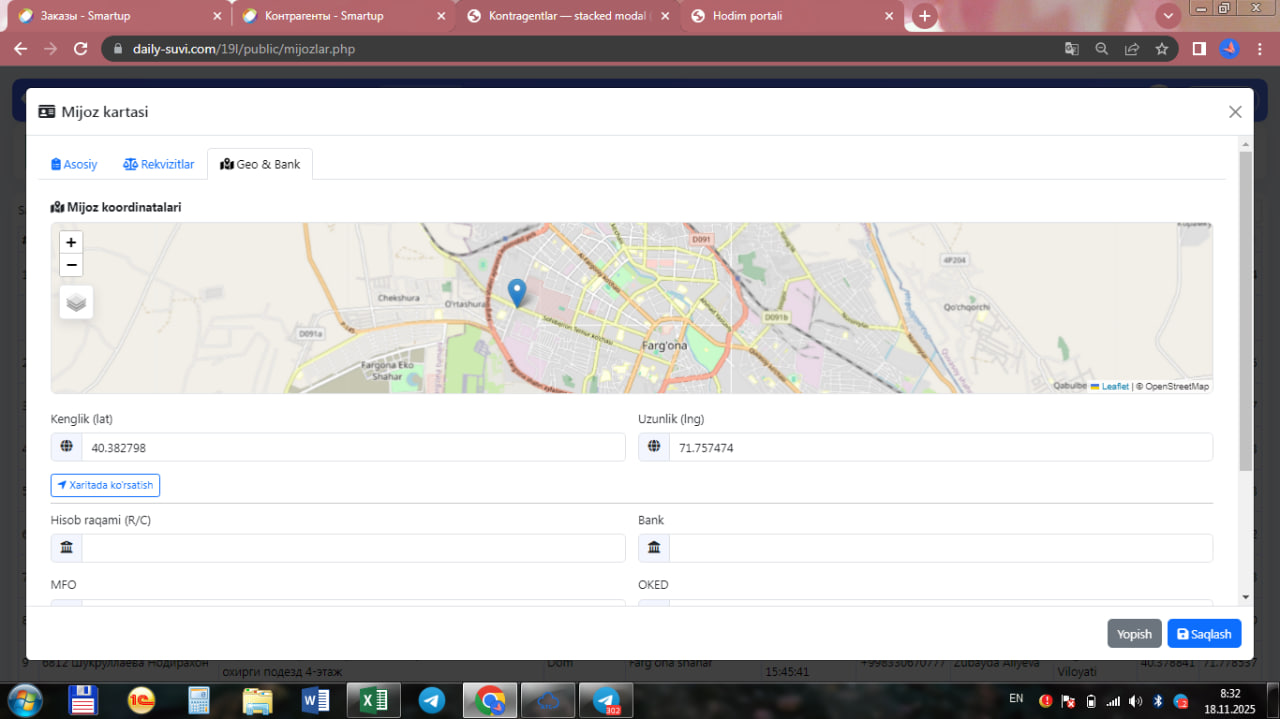Image resolution: width=1280 pixels, height=719 pixels.
Task: Click the blue location marker pin
Action: click(x=517, y=292)
